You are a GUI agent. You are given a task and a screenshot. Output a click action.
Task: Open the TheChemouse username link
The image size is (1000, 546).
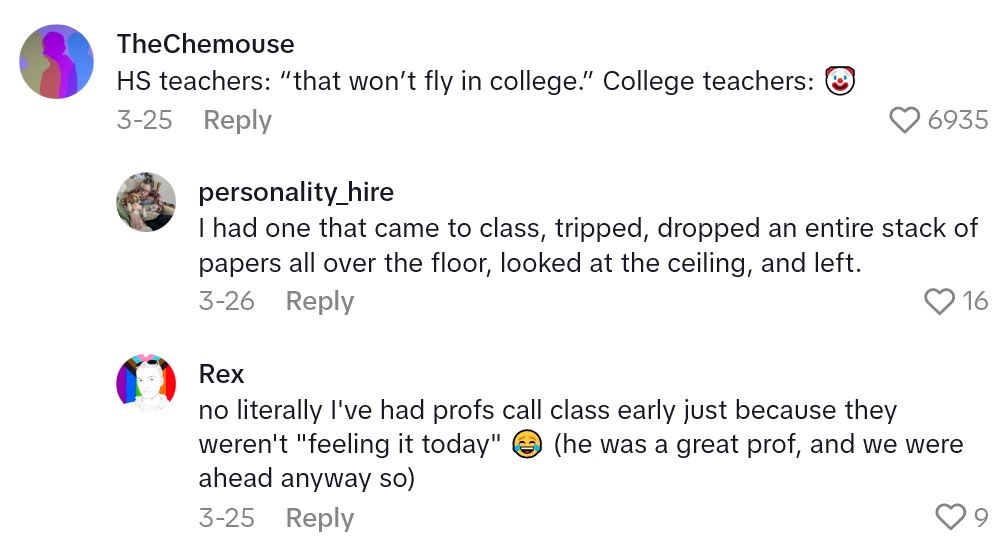pos(205,44)
